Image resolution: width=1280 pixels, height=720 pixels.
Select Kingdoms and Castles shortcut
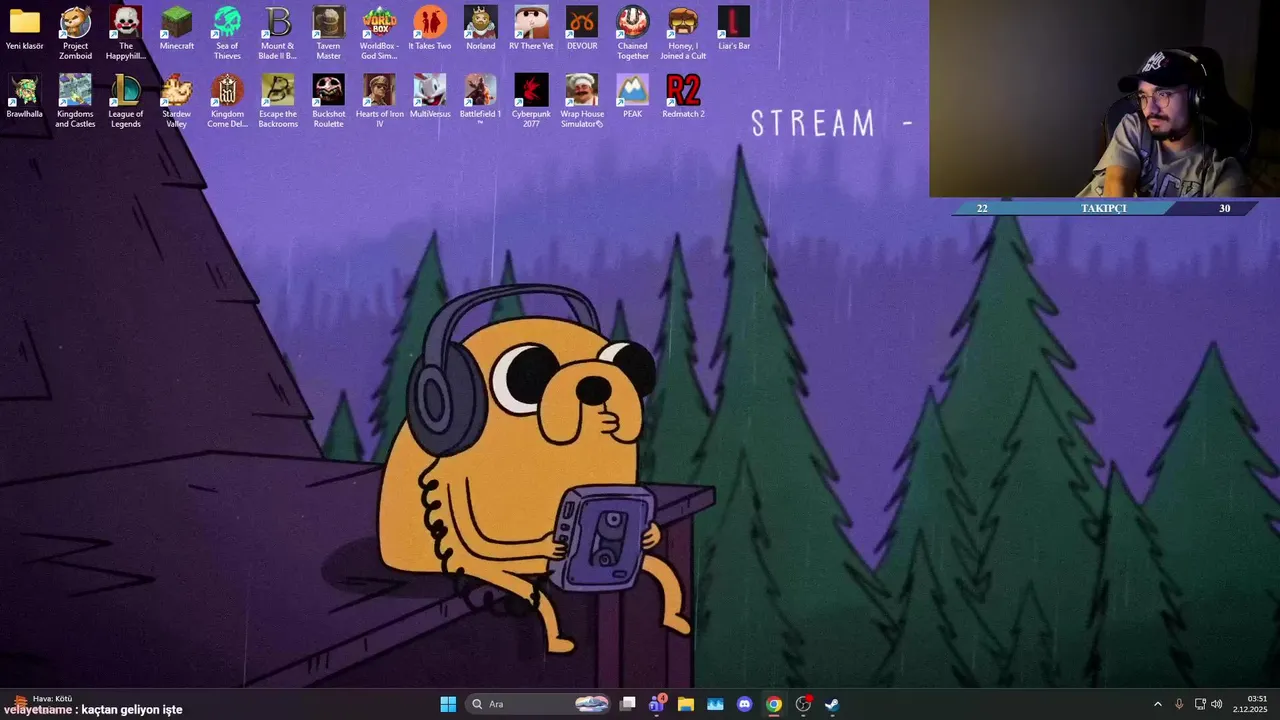click(x=75, y=101)
